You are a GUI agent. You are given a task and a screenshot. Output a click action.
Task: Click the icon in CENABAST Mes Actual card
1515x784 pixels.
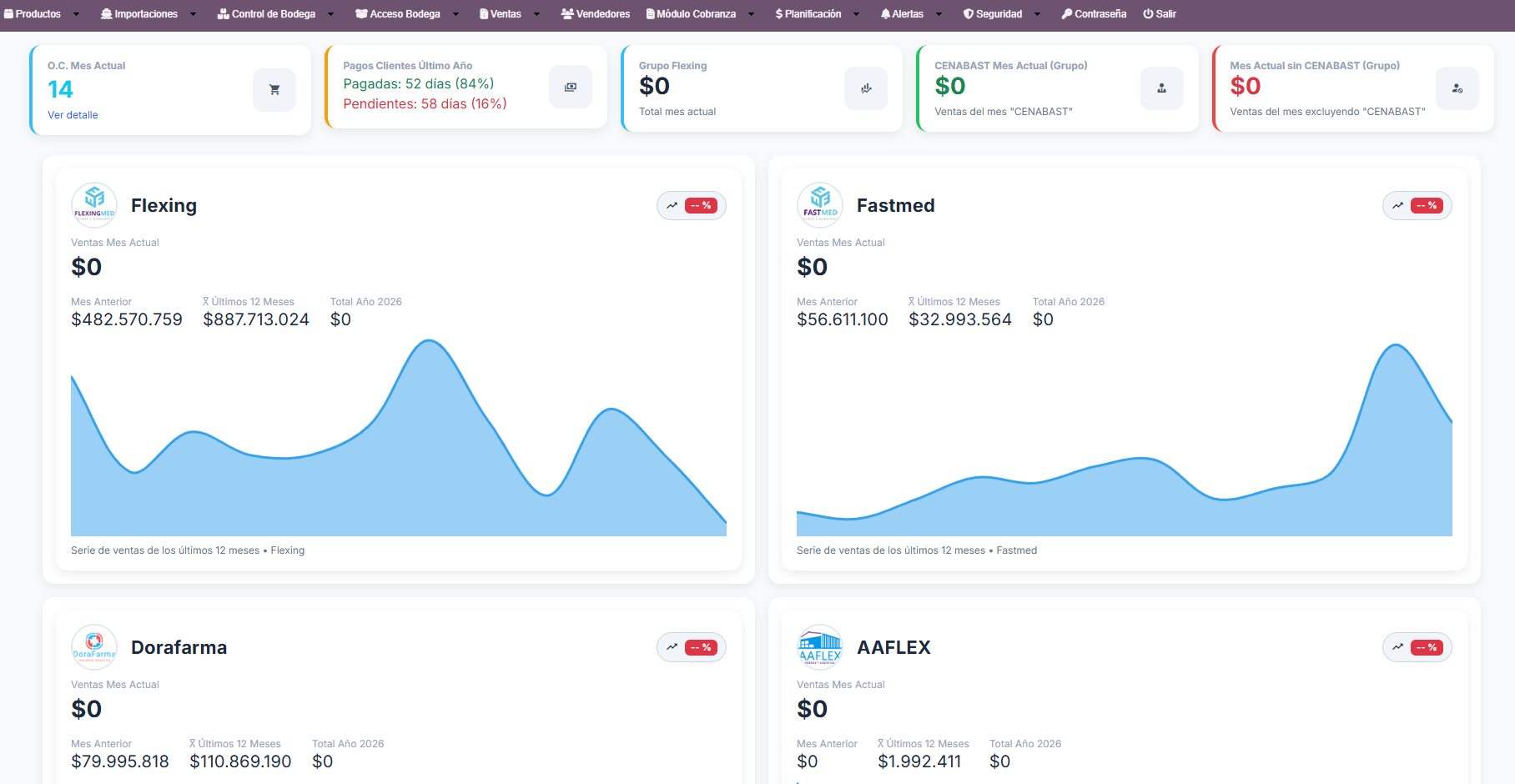point(1161,88)
